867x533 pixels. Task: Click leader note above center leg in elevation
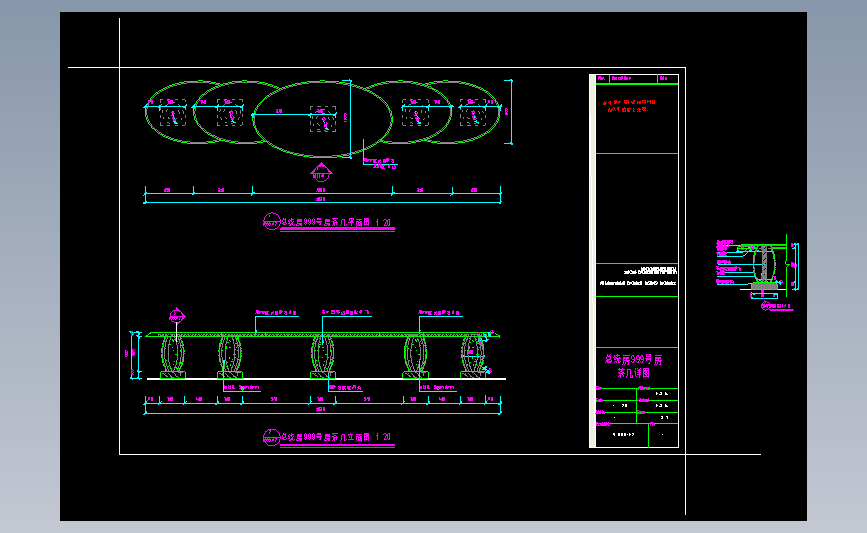pos(346,313)
